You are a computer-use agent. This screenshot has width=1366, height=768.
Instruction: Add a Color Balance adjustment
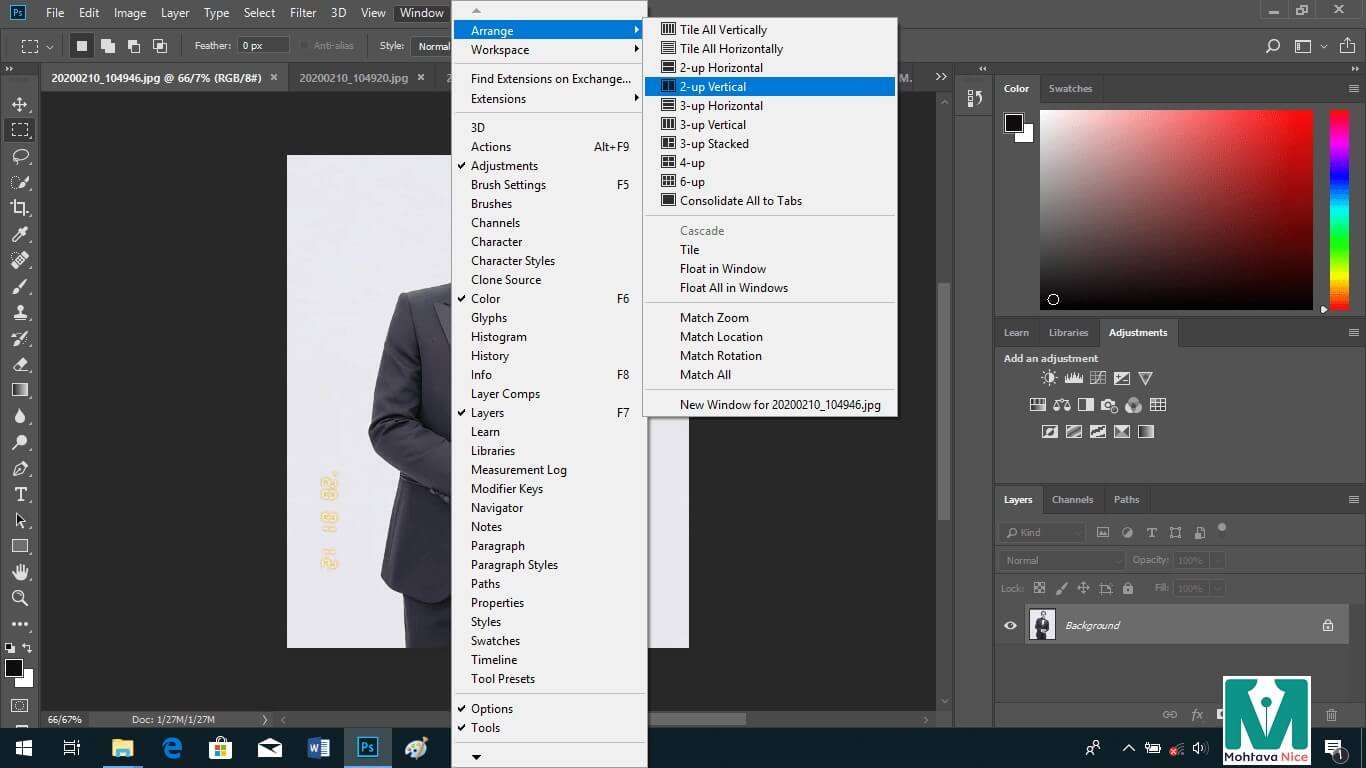click(1061, 405)
